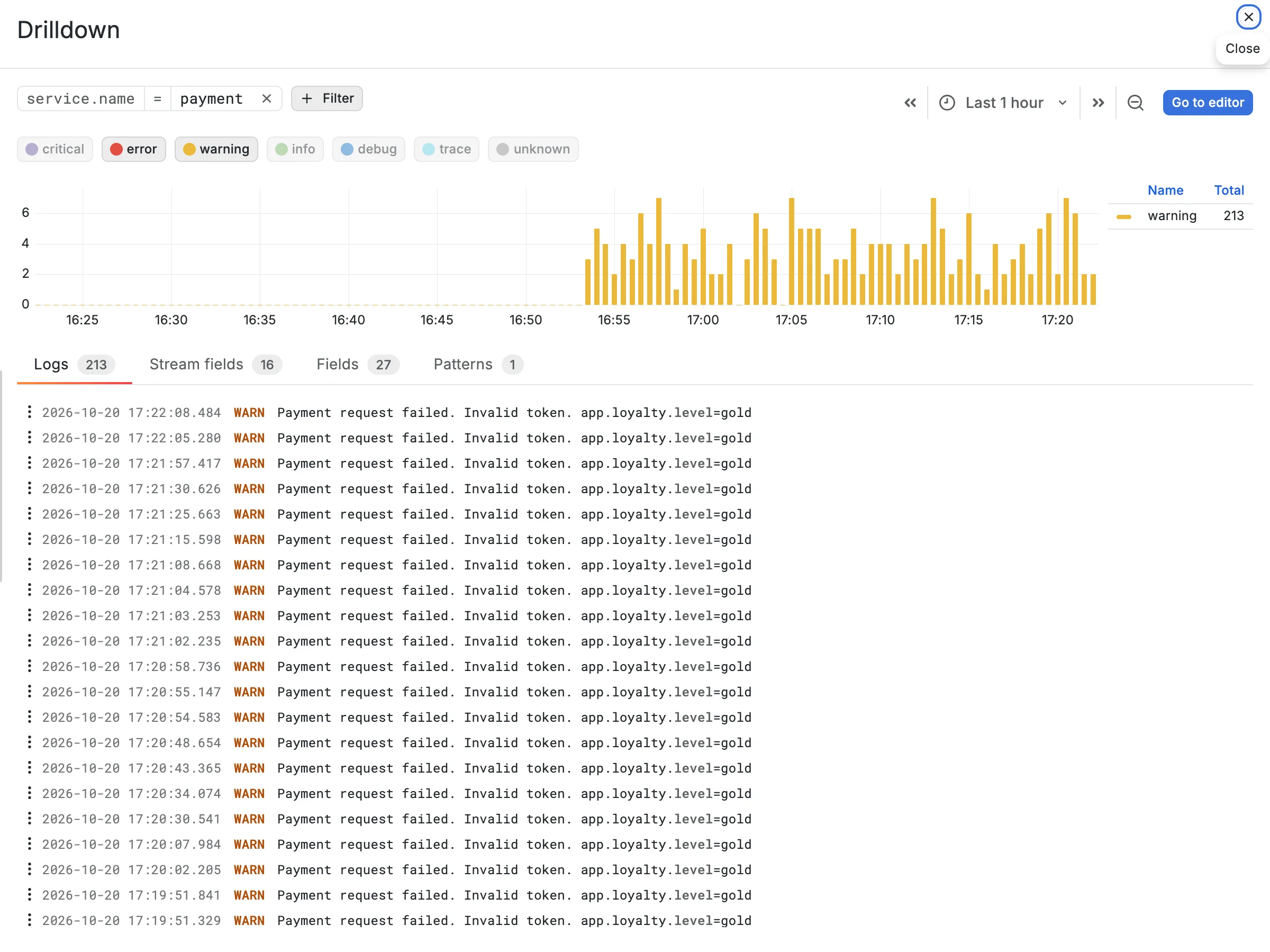Image resolution: width=1270 pixels, height=952 pixels.
Task: Toggle the debug level filter
Action: click(x=369, y=149)
